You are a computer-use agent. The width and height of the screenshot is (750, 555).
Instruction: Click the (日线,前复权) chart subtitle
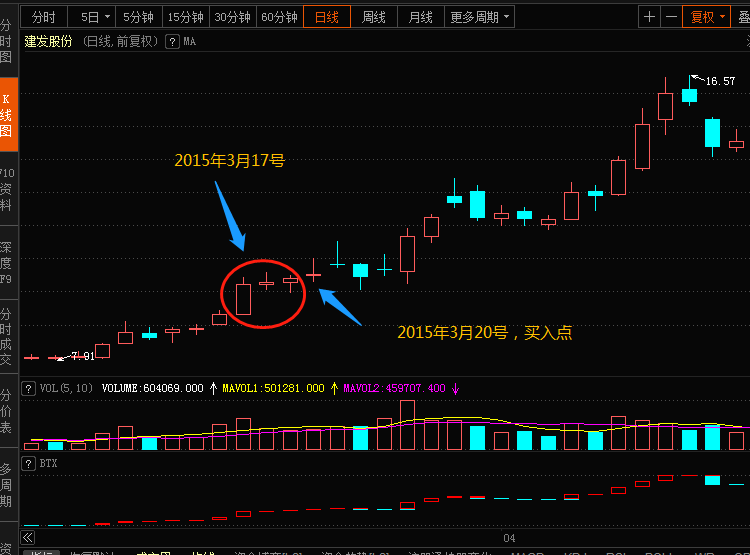coord(120,42)
